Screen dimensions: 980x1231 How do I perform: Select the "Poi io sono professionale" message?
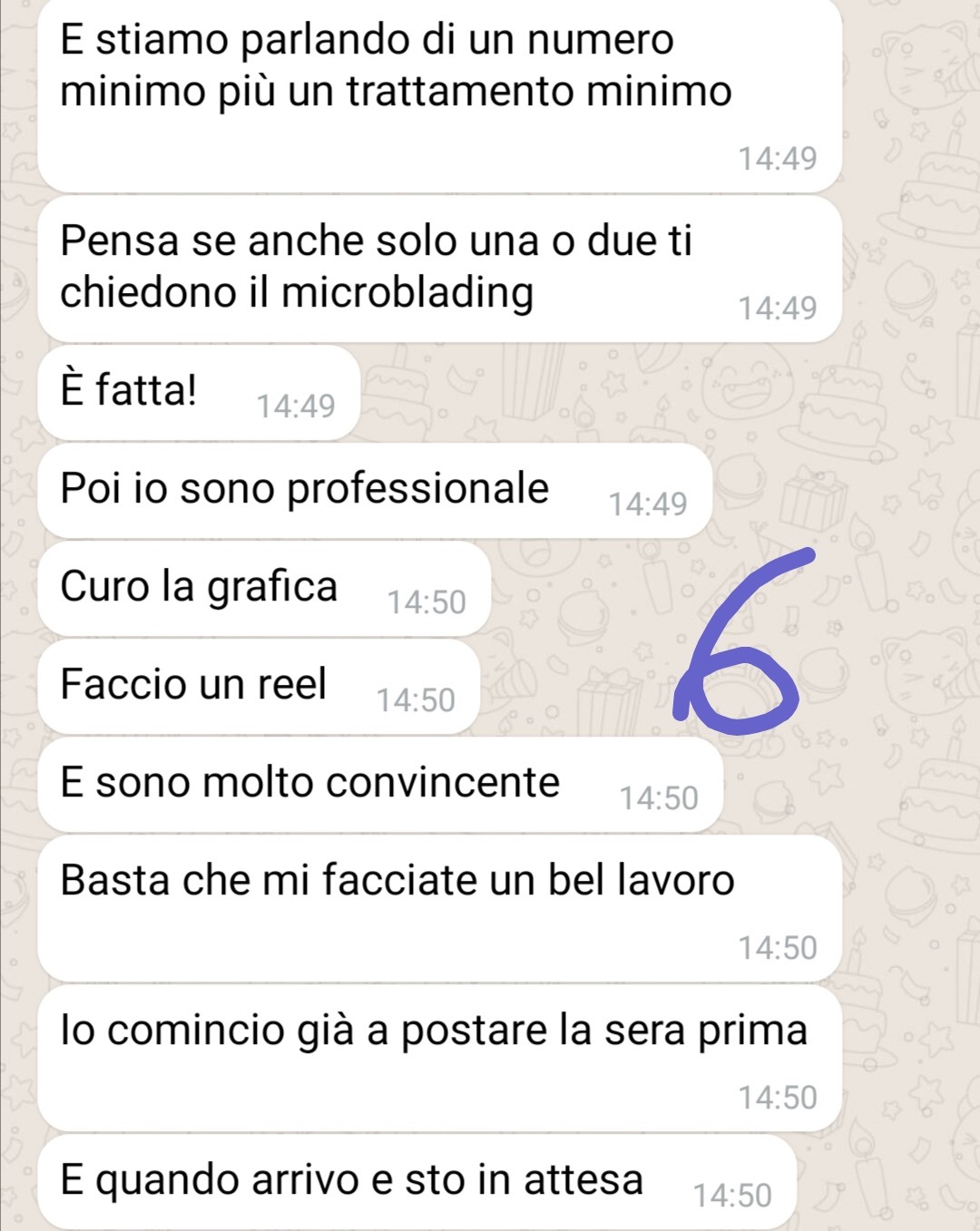[x=375, y=491]
